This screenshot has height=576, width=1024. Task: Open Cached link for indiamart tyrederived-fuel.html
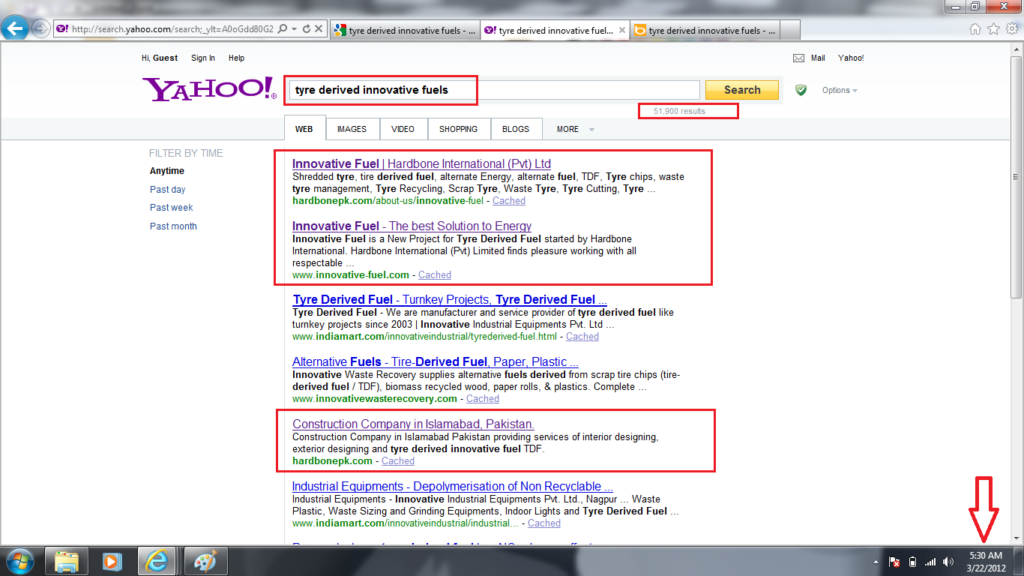tap(582, 336)
